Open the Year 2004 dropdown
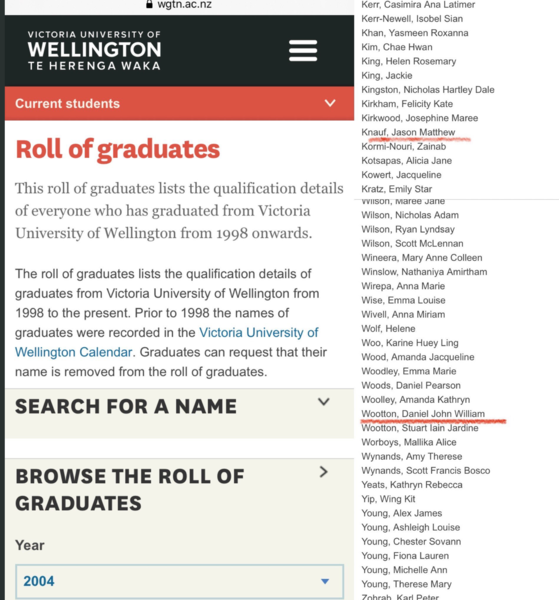The height and width of the screenshot is (600, 559). (x=179, y=581)
